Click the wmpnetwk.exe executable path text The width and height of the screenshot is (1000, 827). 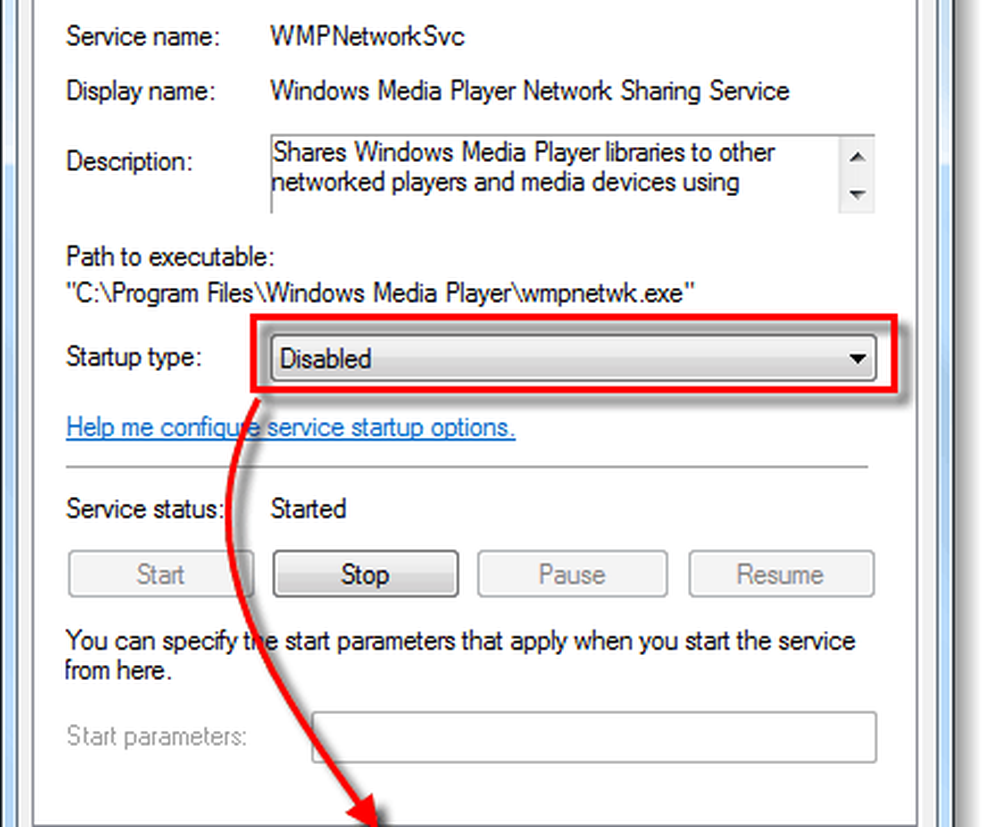click(381, 294)
